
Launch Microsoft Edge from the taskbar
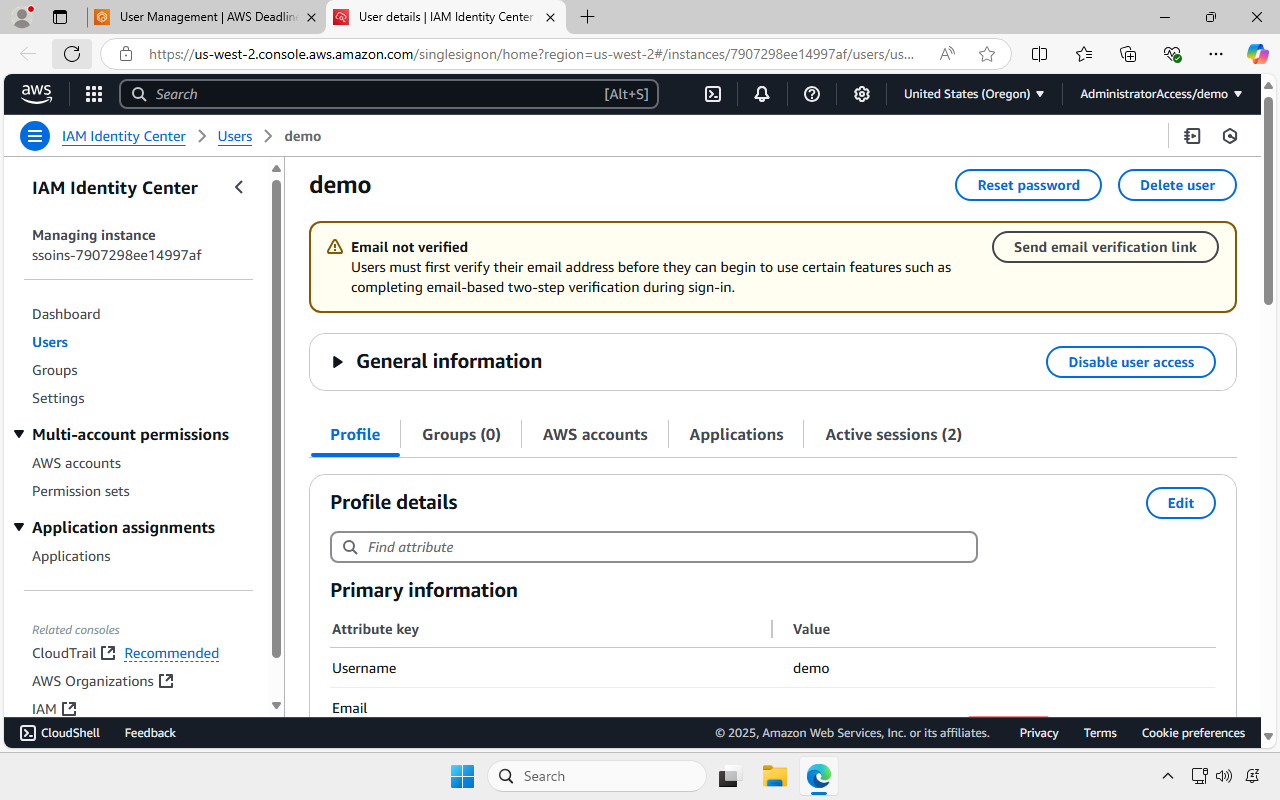pyautogui.click(x=819, y=776)
